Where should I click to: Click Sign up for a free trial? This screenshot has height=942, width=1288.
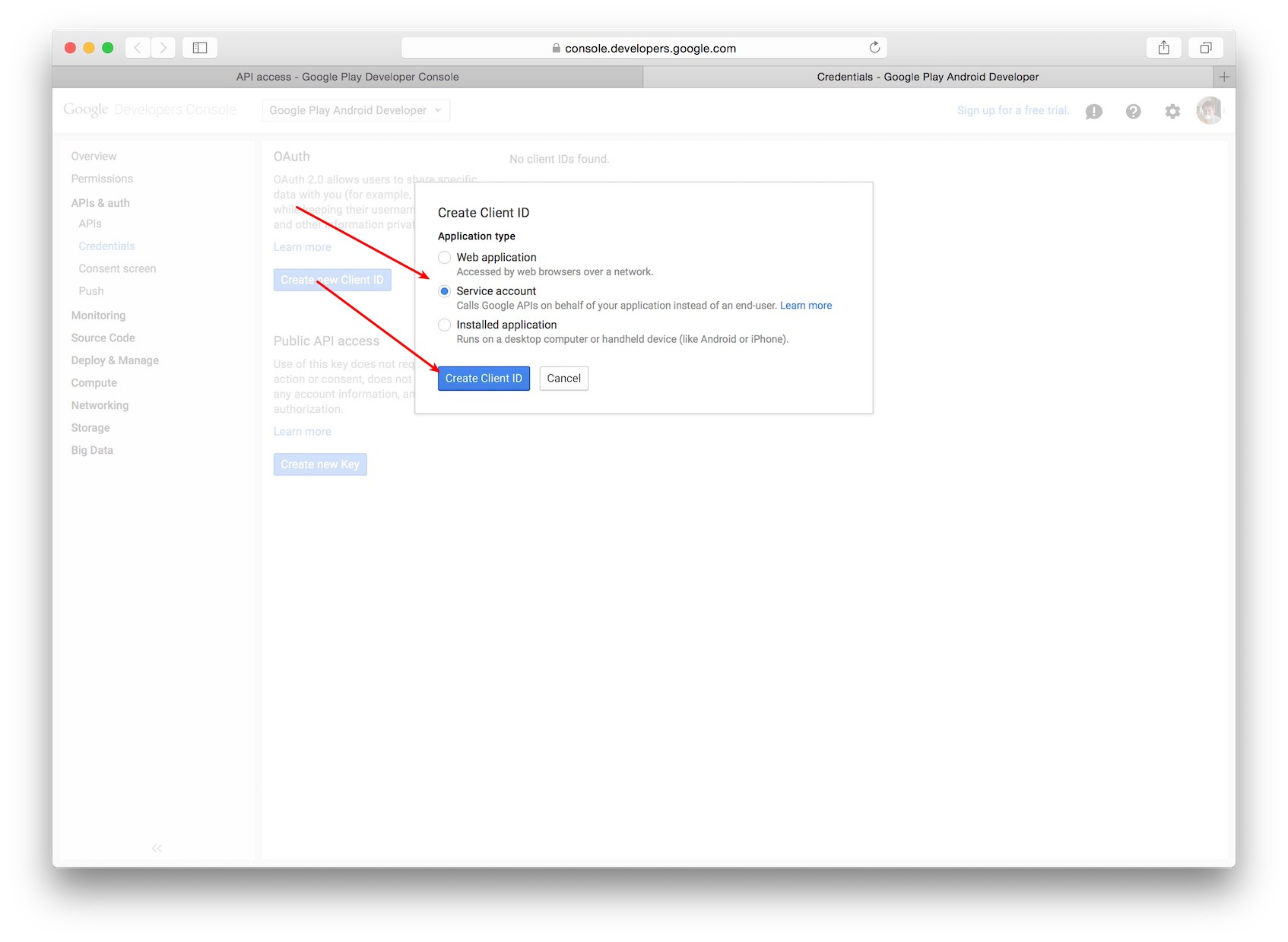[1013, 110]
